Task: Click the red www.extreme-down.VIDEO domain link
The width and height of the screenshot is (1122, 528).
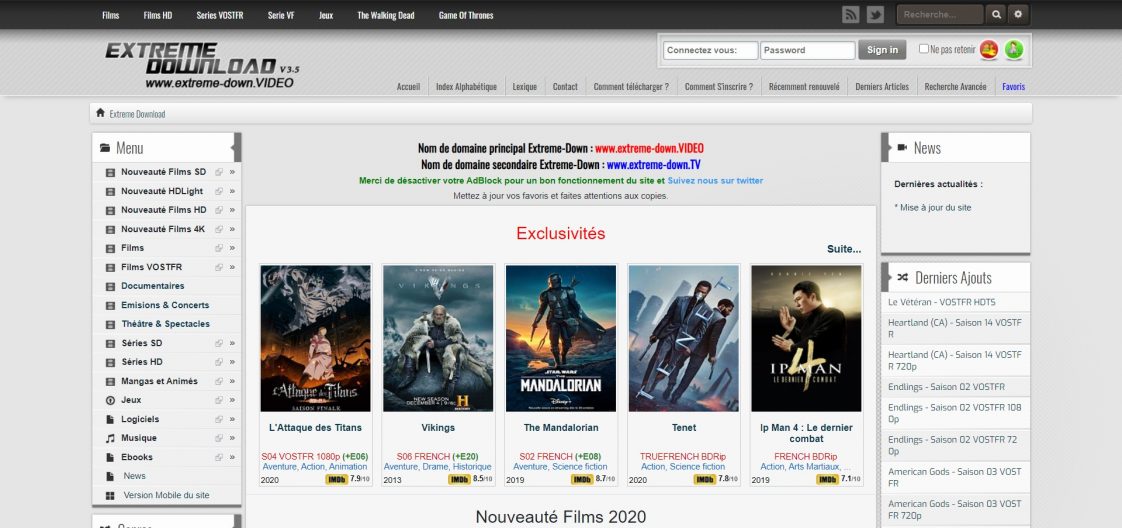Action: pos(649,149)
